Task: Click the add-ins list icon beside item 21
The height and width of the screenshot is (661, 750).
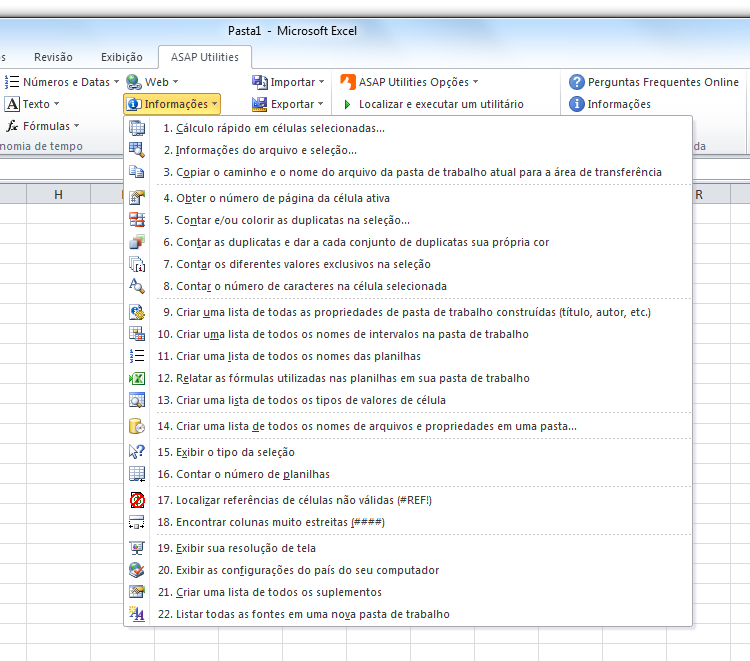Action: [137, 592]
